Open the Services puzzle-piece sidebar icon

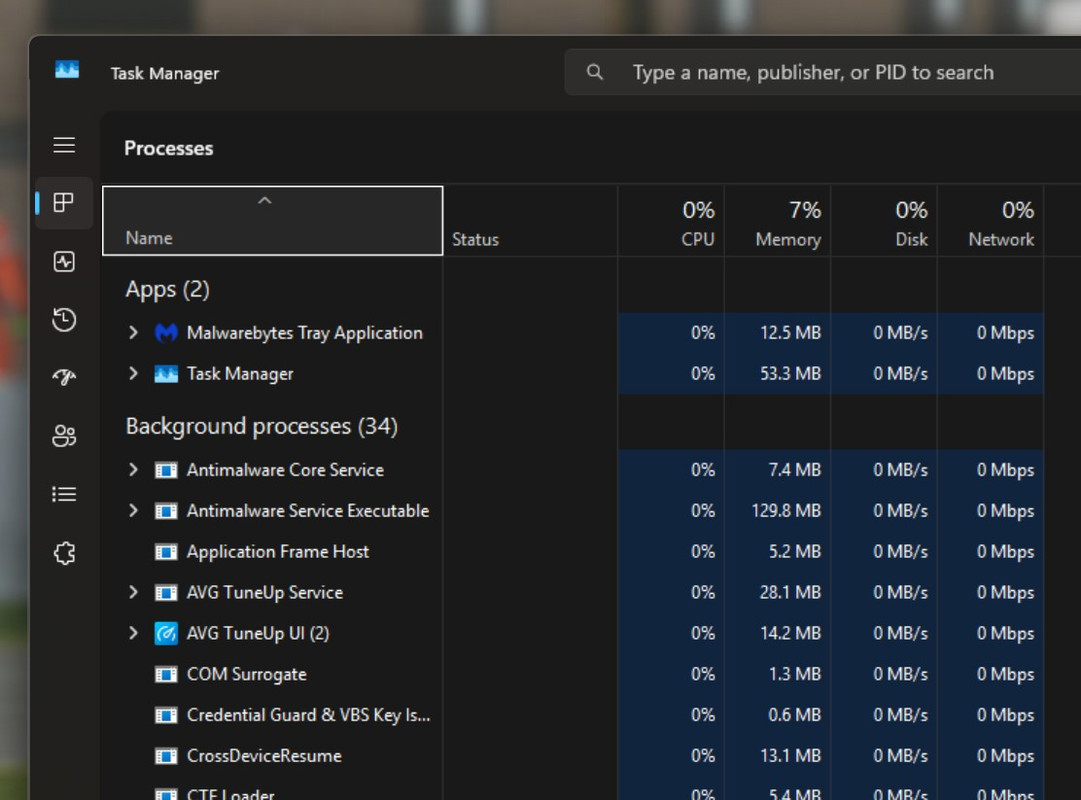pyautogui.click(x=64, y=553)
